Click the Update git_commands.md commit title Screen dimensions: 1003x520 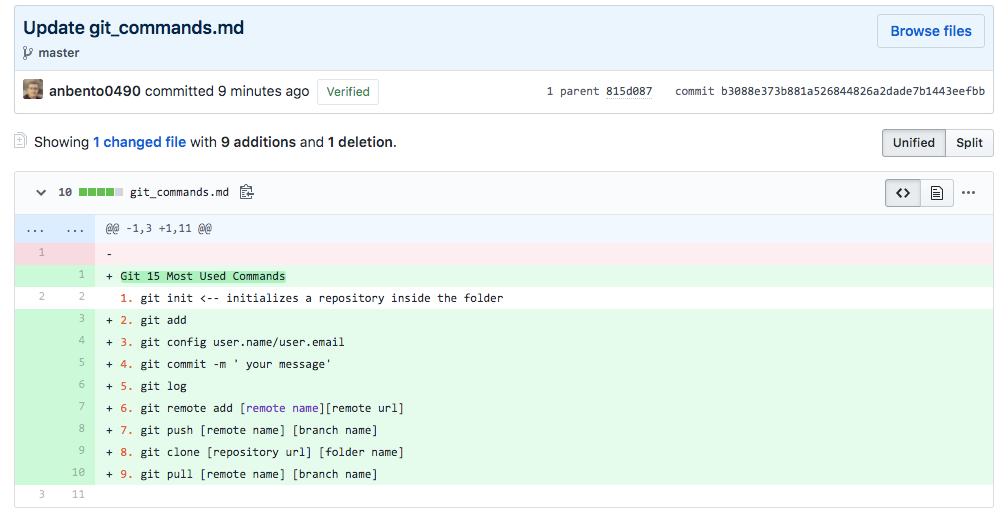tap(134, 28)
